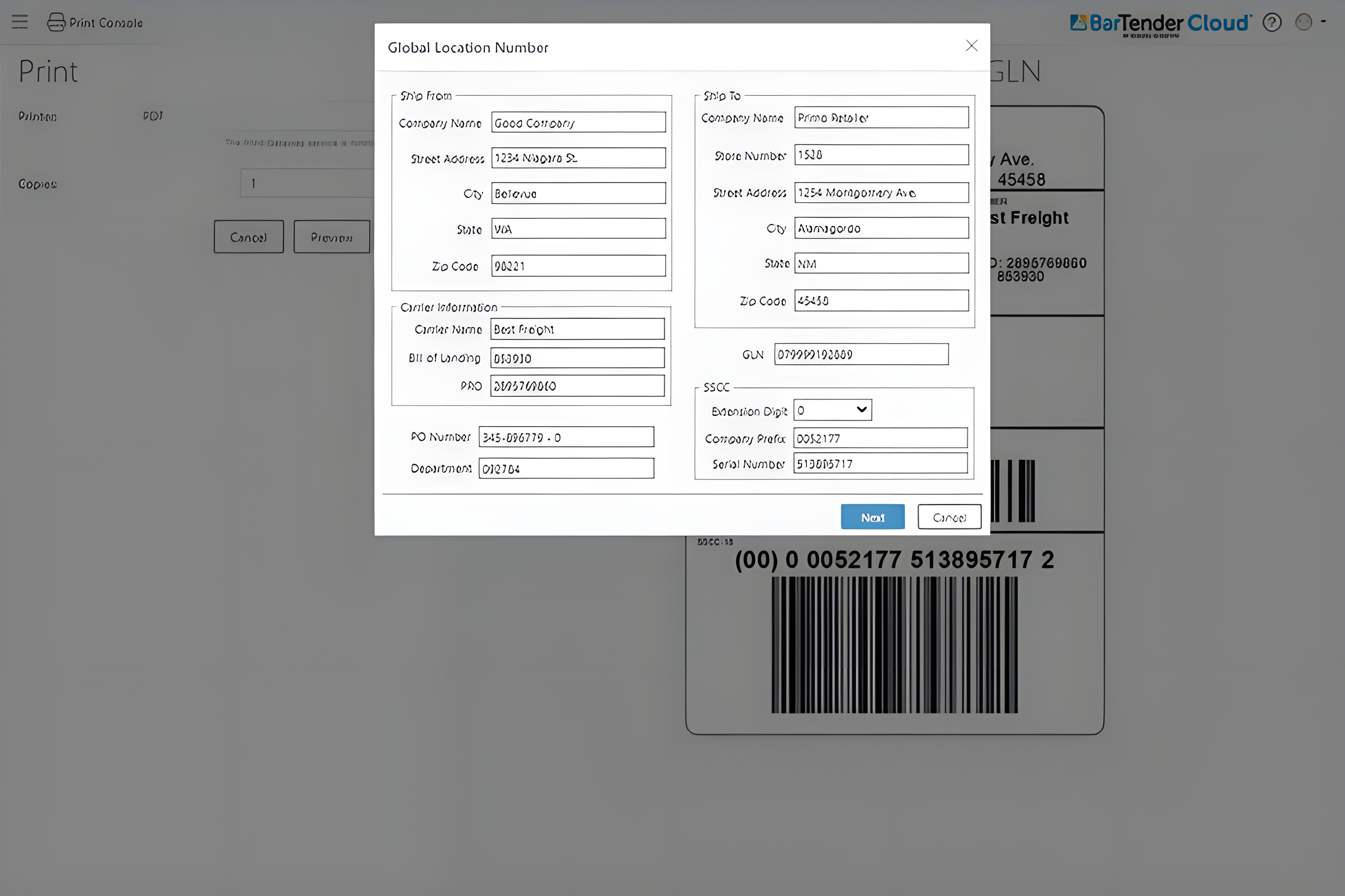
Task: Select the Company Prefix field
Action: pos(880,438)
